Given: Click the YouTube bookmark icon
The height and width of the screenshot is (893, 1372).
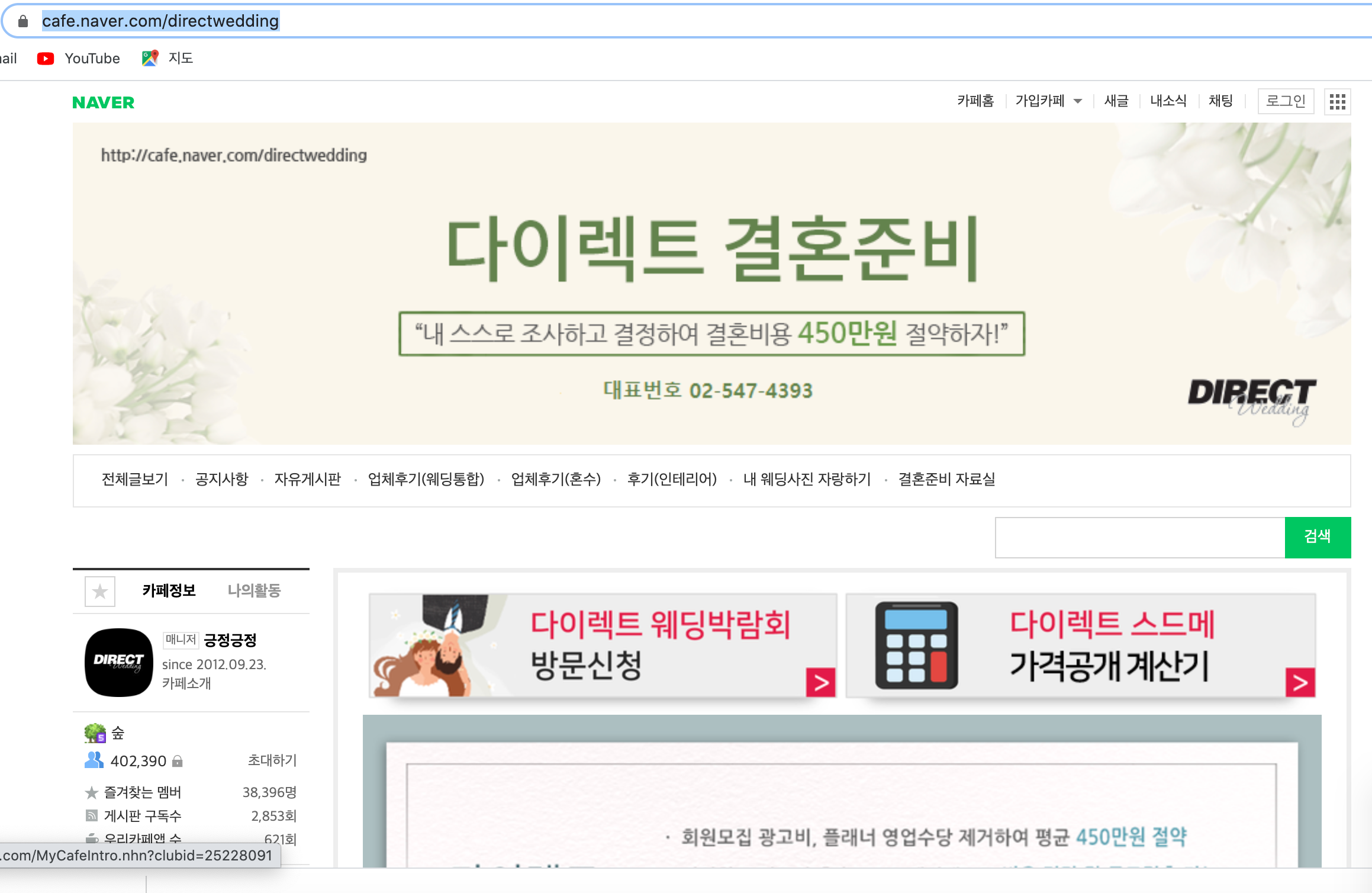Looking at the screenshot, I should (46, 58).
